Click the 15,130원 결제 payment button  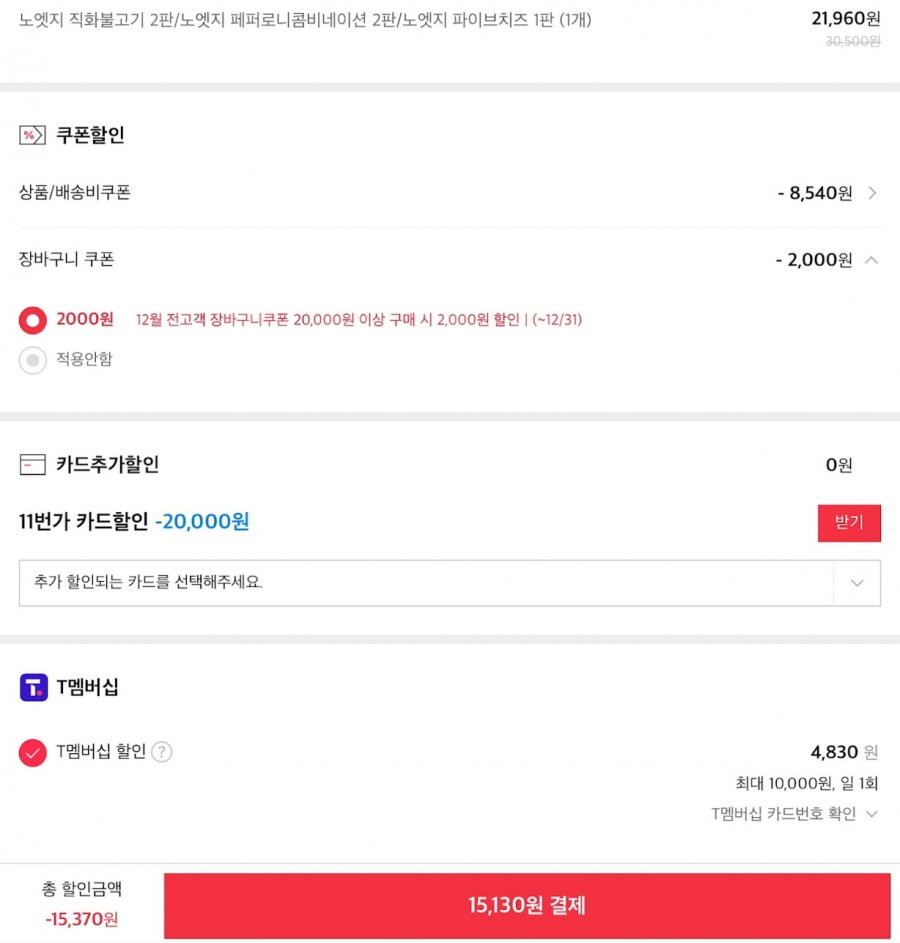[527, 905]
